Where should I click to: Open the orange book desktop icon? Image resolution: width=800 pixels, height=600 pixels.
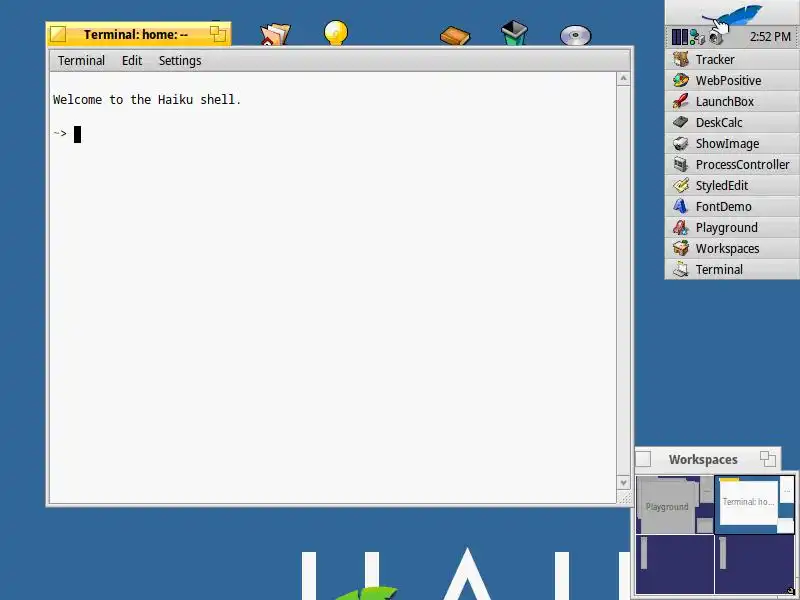click(x=455, y=36)
